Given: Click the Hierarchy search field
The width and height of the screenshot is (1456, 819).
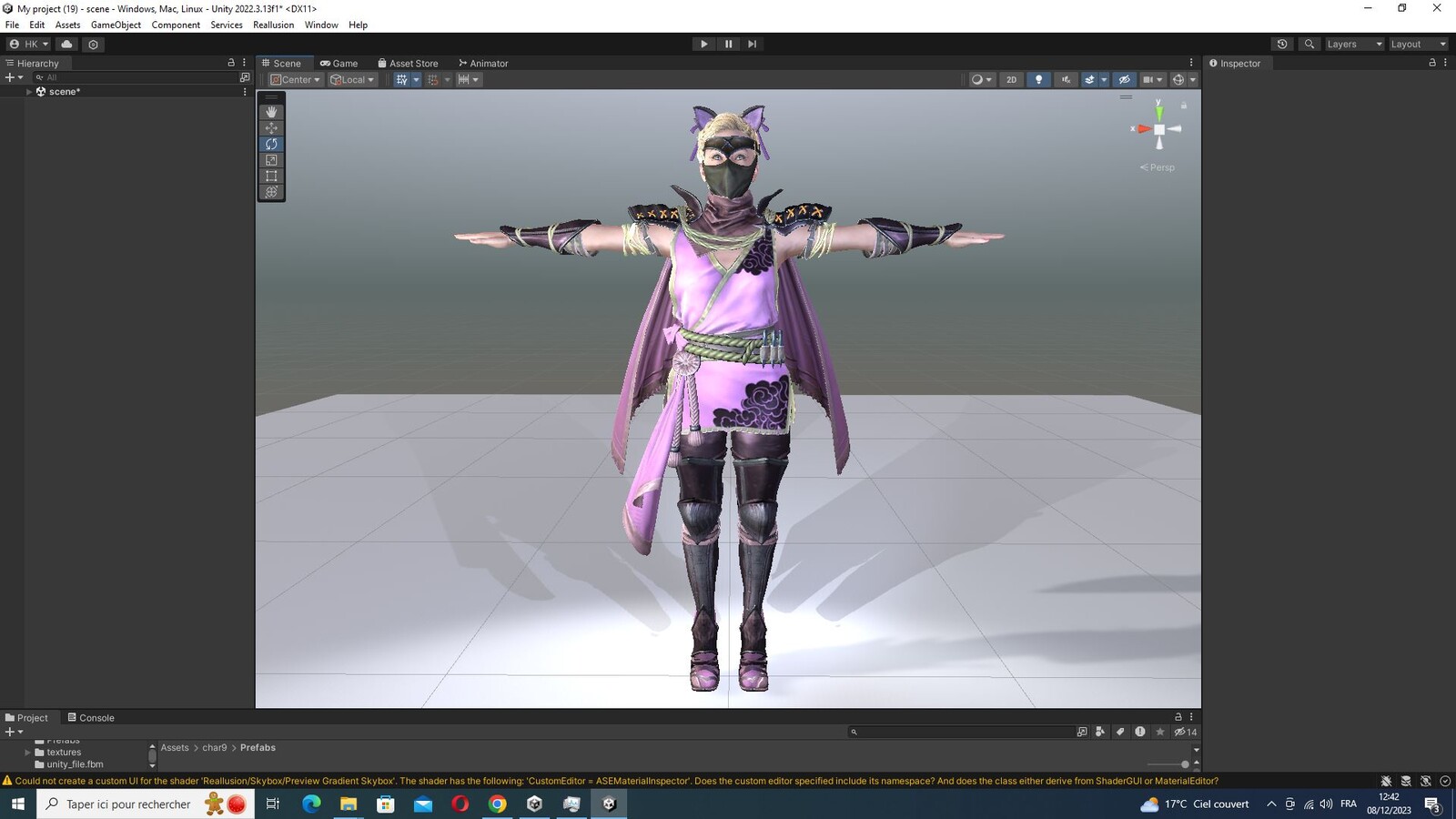Looking at the screenshot, I should (x=135, y=77).
